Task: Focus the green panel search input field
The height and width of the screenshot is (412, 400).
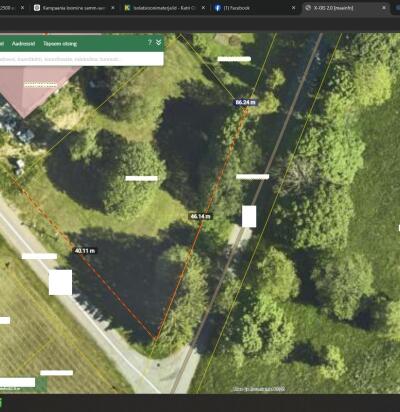Action: (81, 59)
